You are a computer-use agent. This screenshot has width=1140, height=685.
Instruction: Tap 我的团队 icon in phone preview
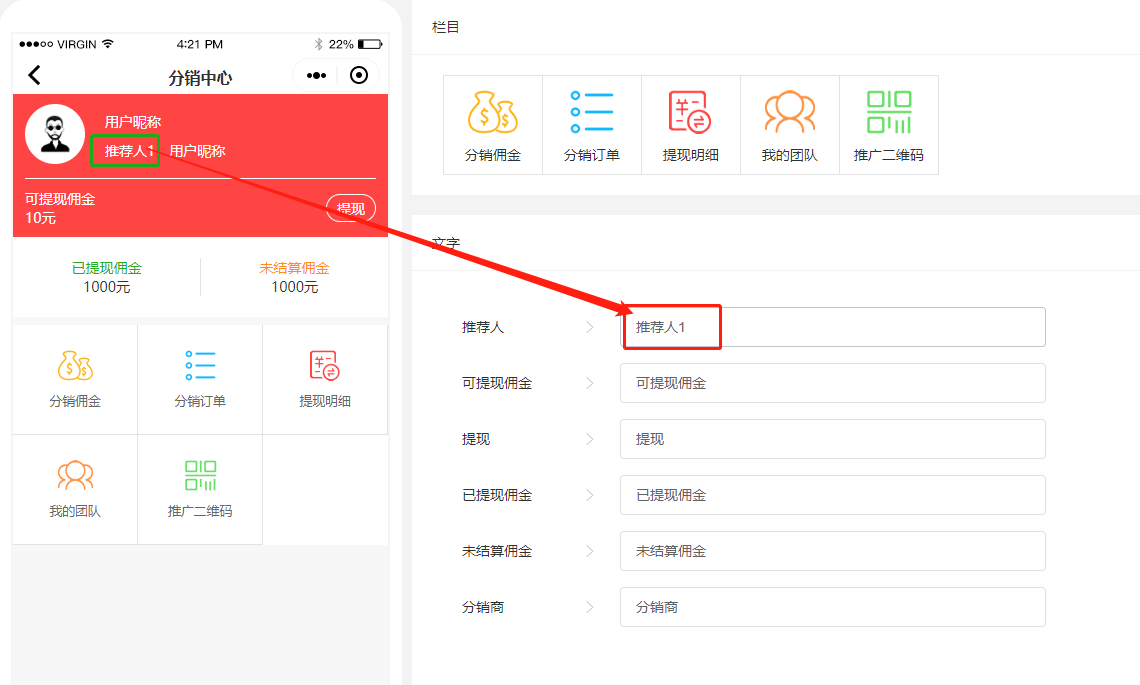pyautogui.click(x=75, y=476)
